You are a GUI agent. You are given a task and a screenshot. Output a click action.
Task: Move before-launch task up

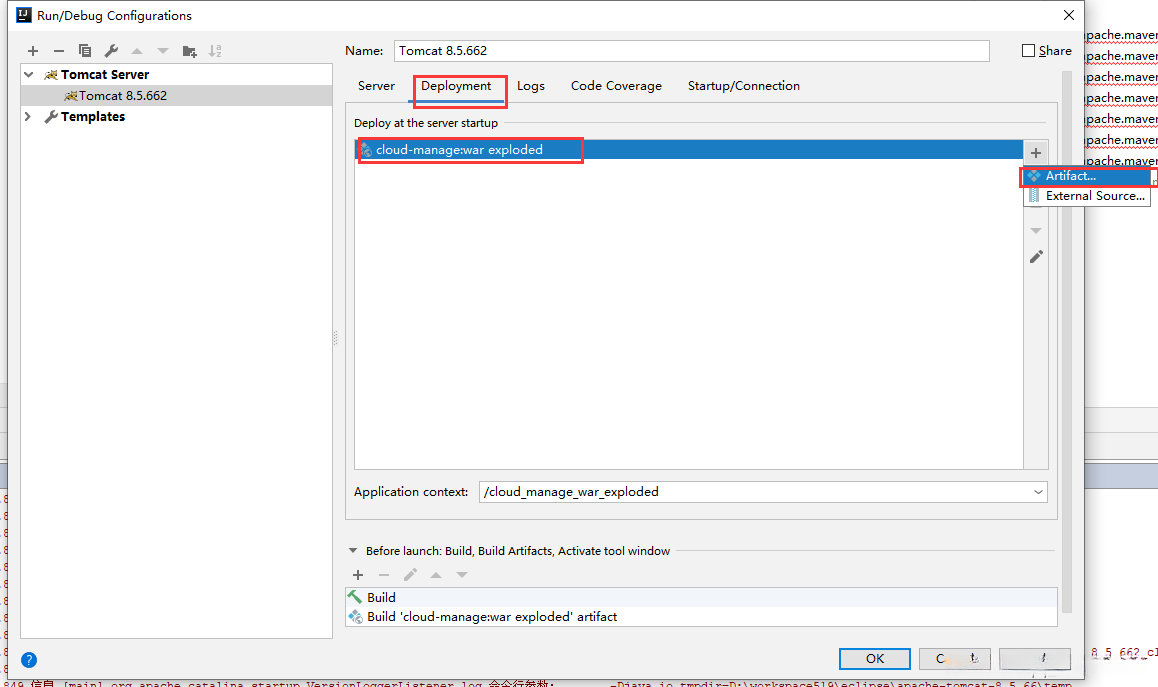click(x=436, y=575)
